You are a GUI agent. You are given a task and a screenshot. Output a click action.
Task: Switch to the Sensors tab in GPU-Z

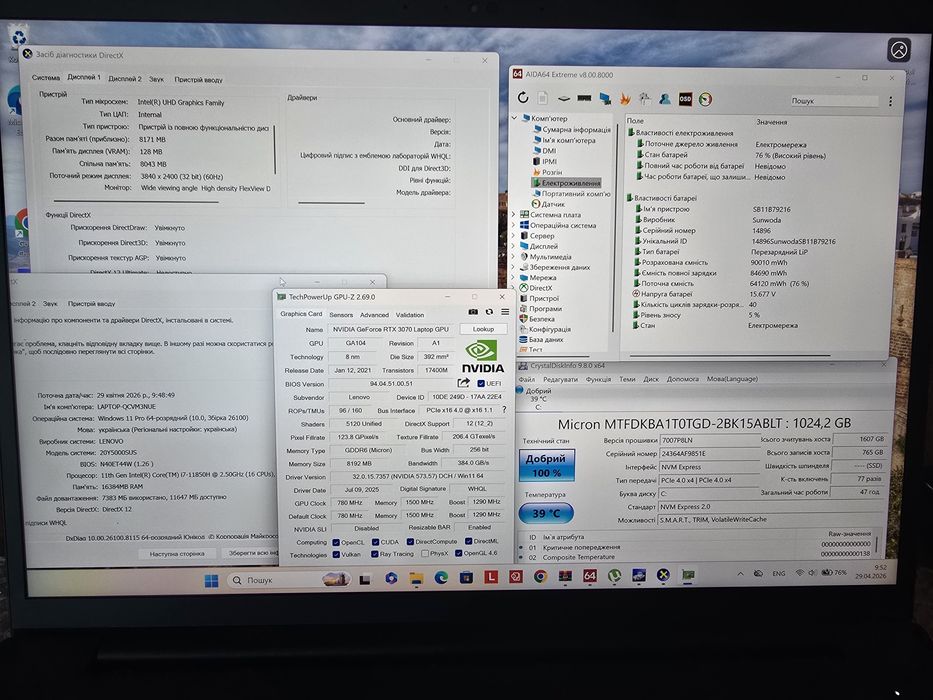coord(341,315)
